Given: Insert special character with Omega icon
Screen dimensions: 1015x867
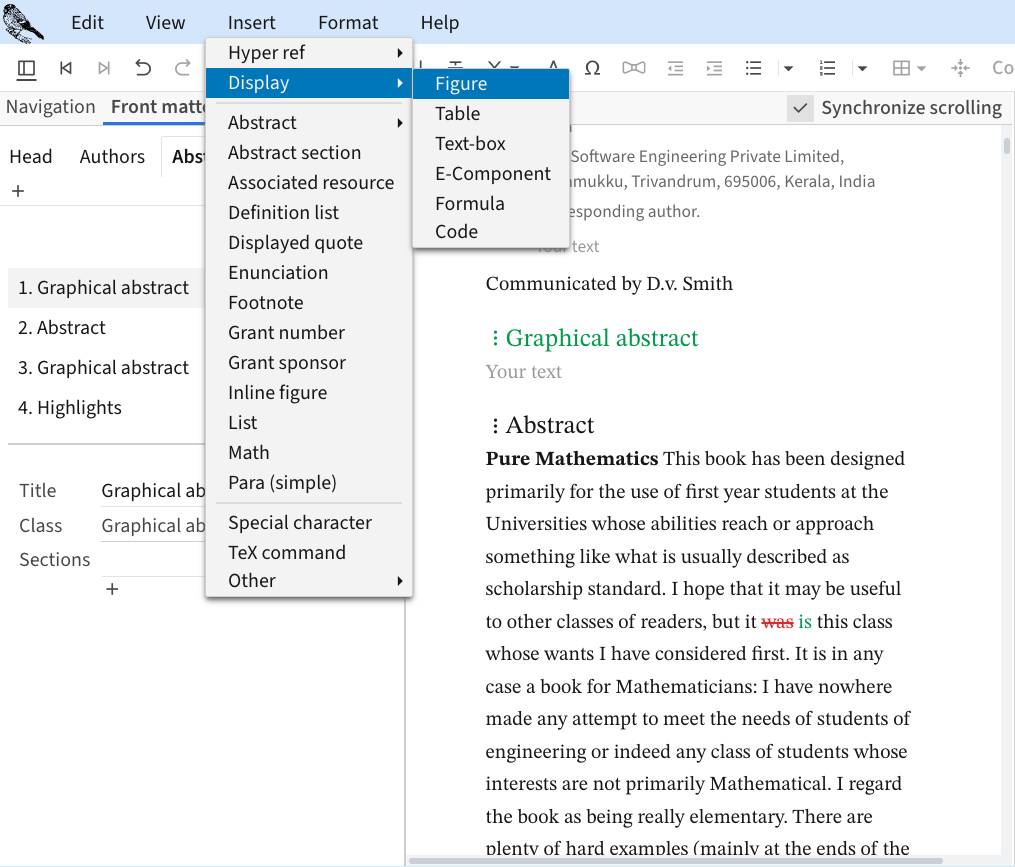Looking at the screenshot, I should 592,68.
